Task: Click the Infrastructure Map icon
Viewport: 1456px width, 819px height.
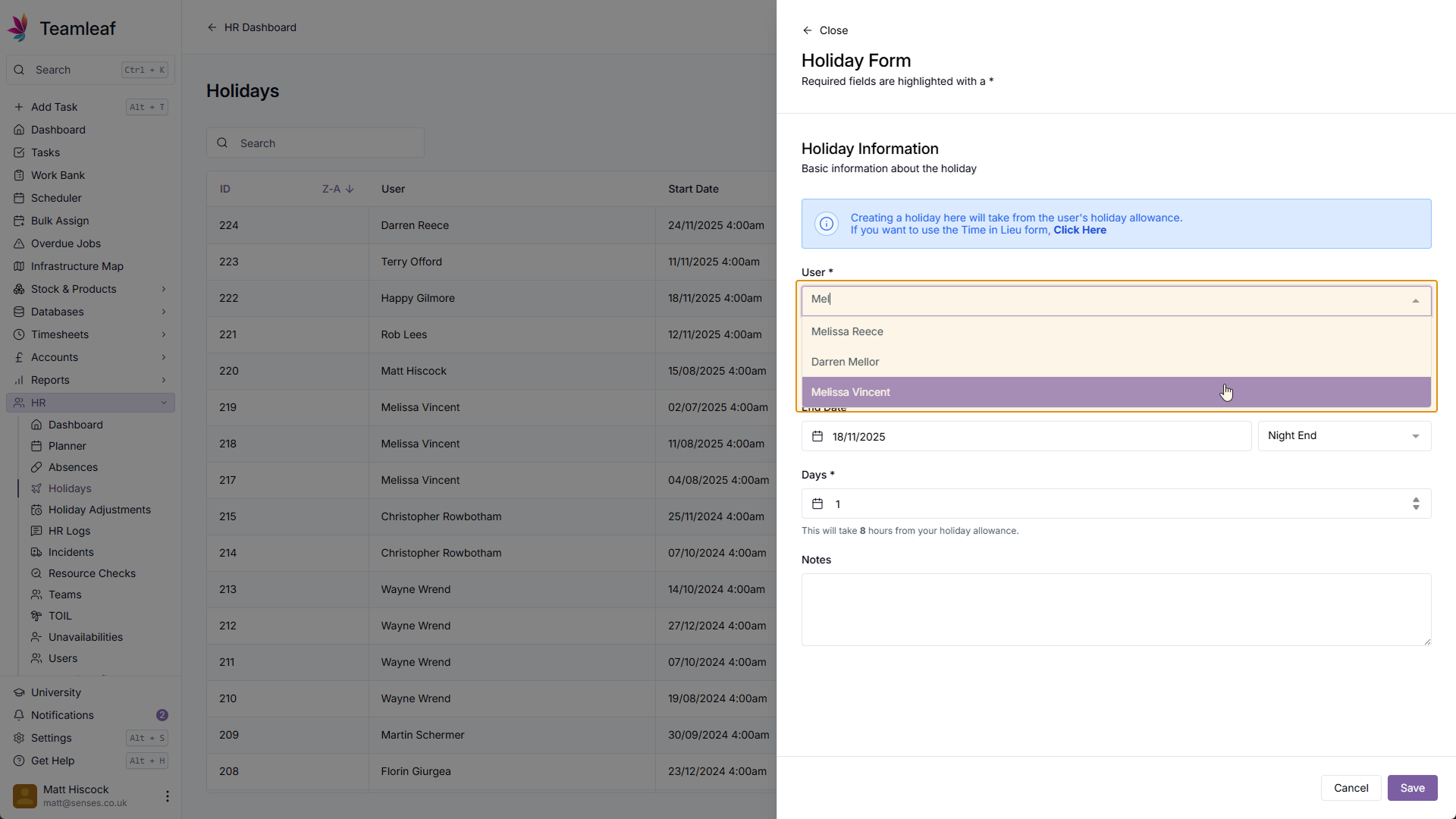Action: [19, 266]
